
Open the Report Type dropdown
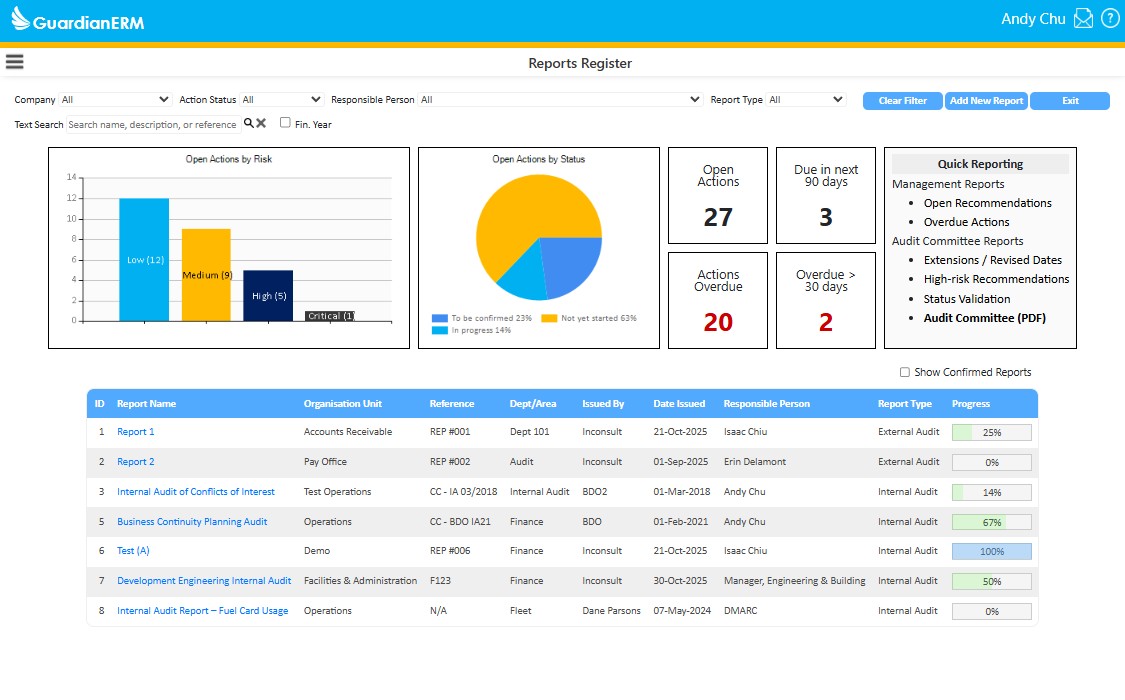click(x=806, y=100)
